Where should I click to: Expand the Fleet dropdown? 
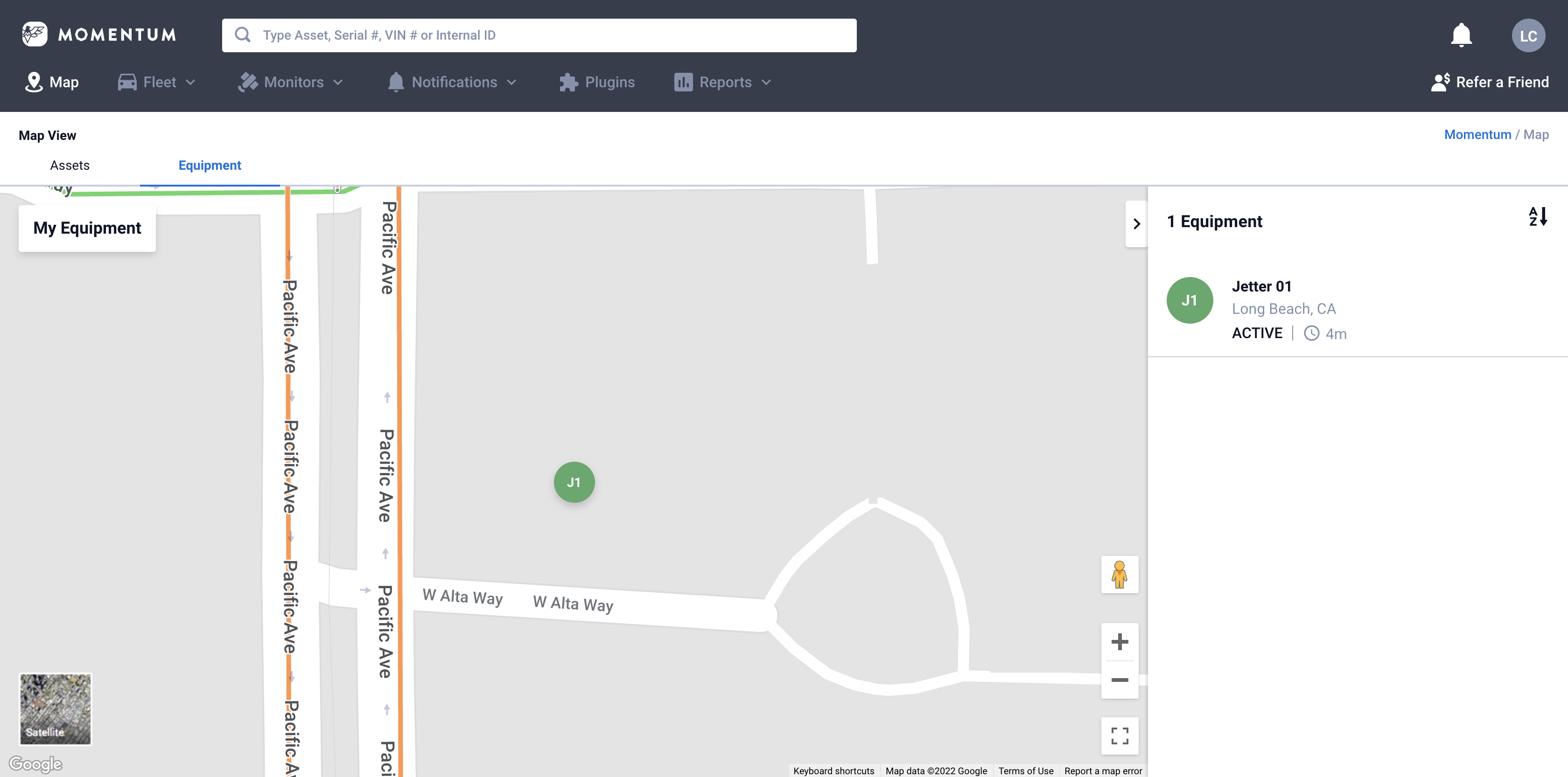(156, 82)
